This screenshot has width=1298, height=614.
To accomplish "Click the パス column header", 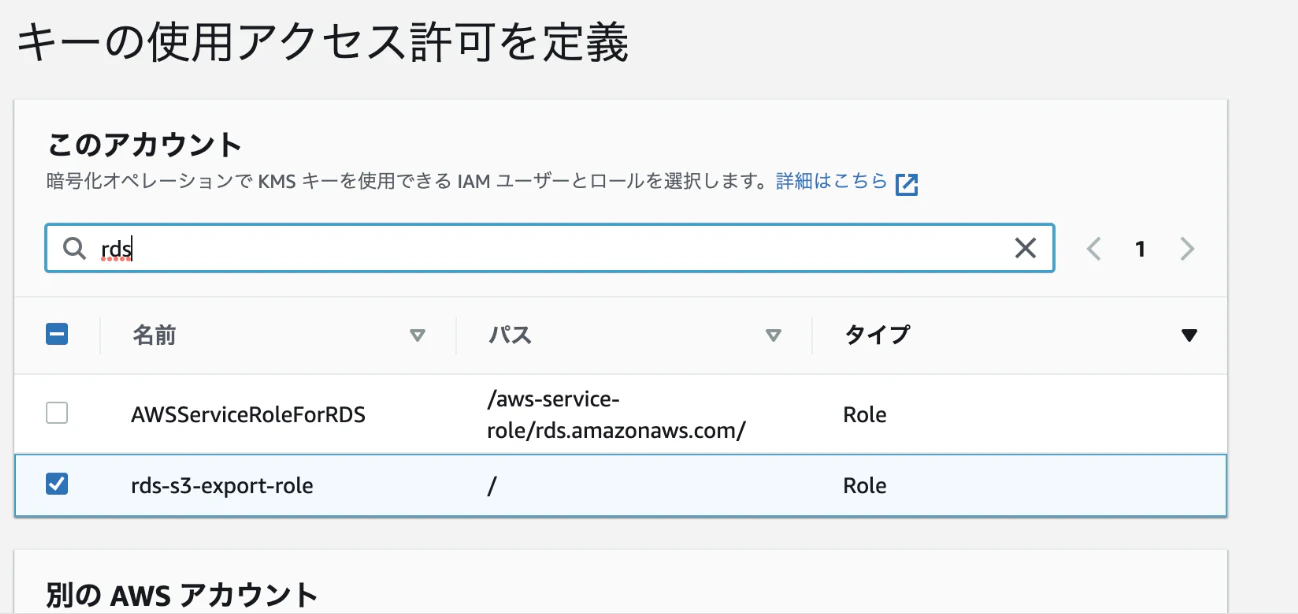I will coord(510,335).
